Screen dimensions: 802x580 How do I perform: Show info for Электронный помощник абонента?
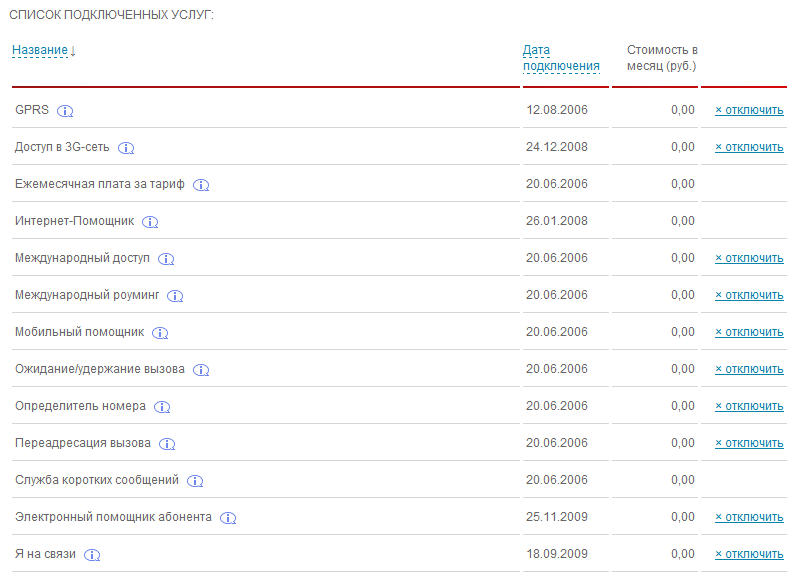pos(228,518)
